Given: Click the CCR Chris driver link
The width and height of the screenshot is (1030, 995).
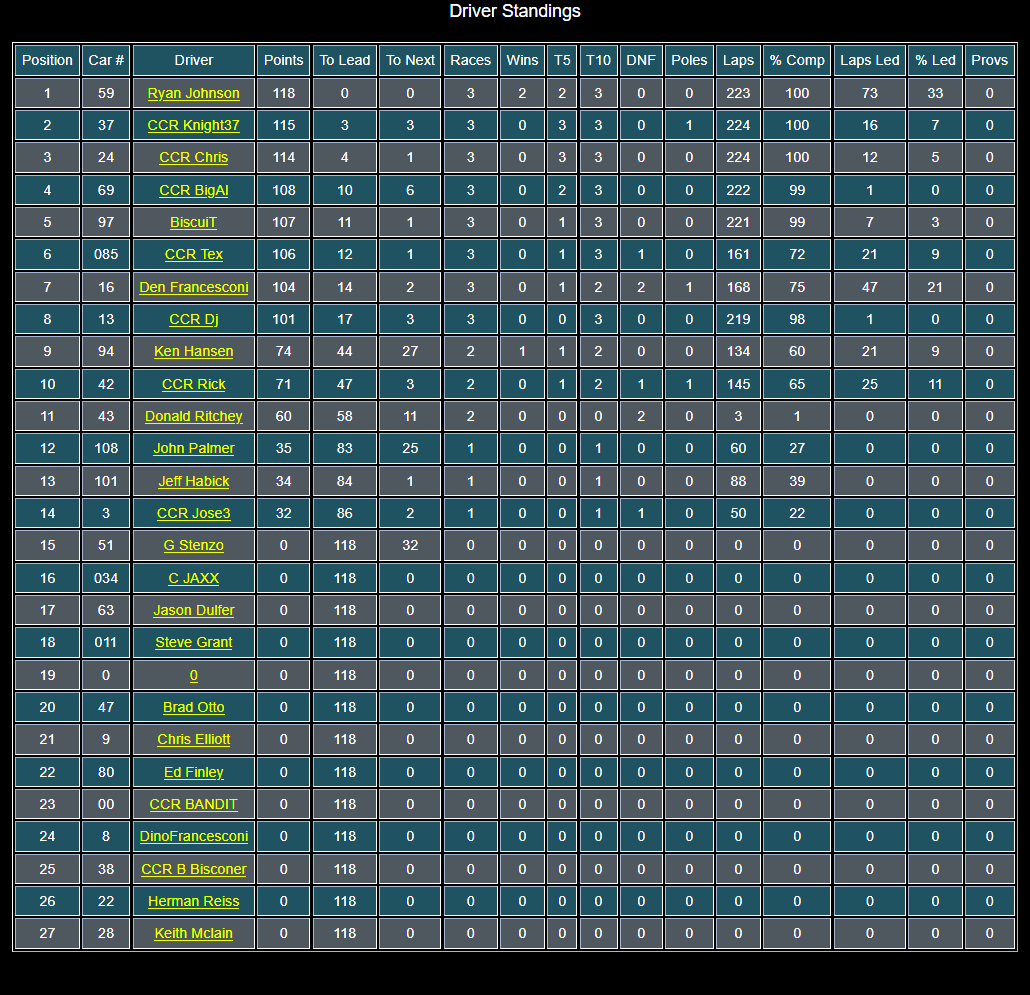Looking at the screenshot, I should 193,158.
